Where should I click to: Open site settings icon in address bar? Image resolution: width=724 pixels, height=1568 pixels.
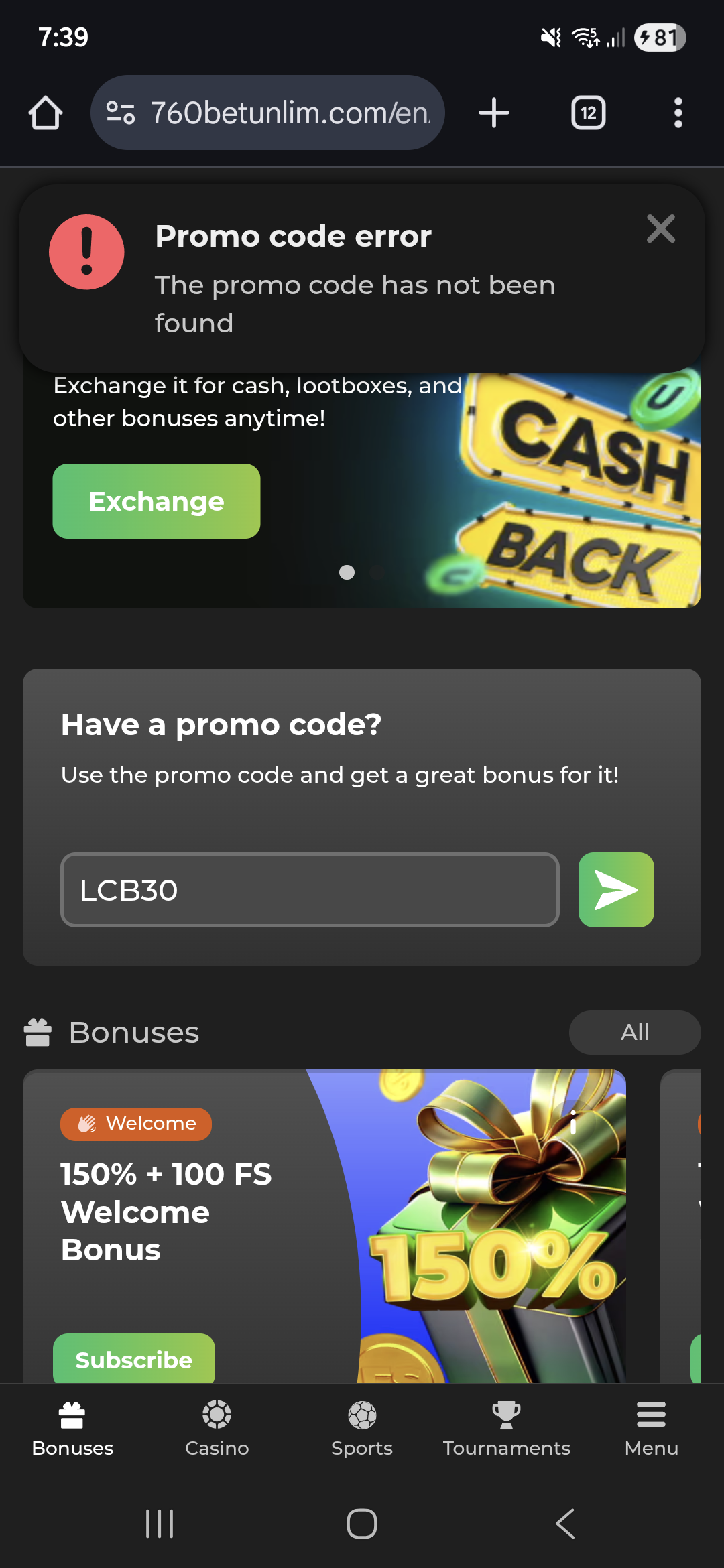(x=121, y=113)
